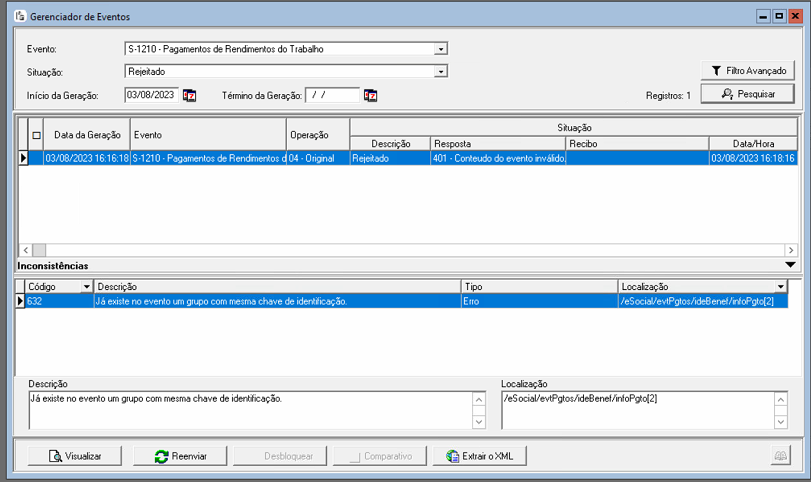Screen dimensions: 811x482
Task: Collapse the Inconsistências panel arrow
Action: tap(791, 265)
